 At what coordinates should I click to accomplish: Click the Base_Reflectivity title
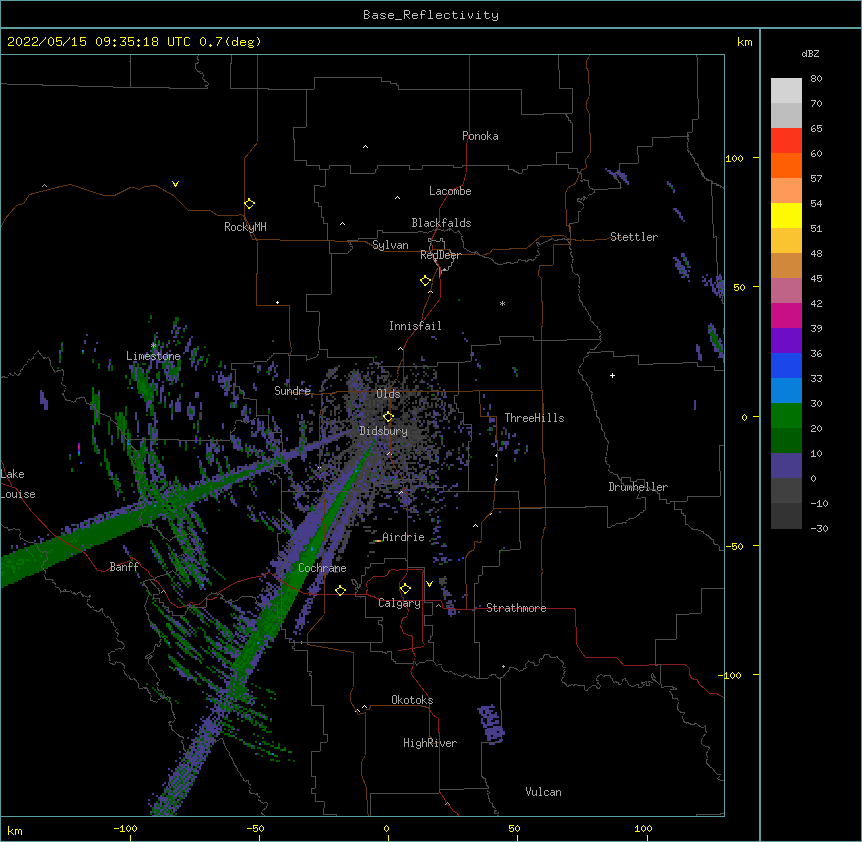tap(431, 15)
